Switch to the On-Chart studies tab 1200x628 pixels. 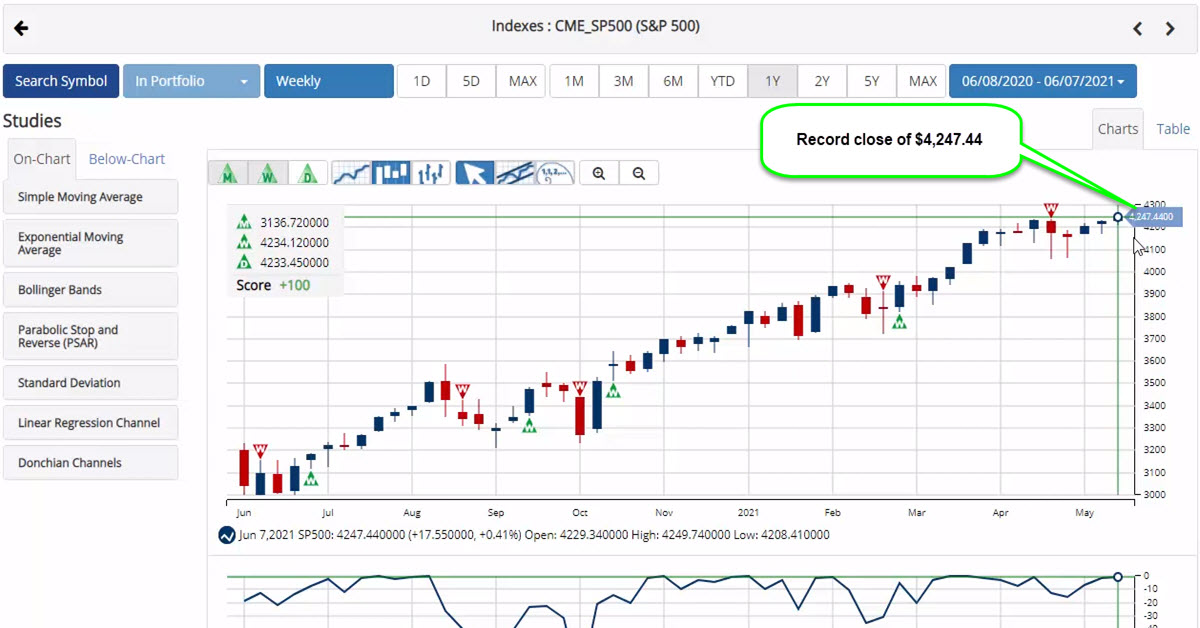coord(42,159)
